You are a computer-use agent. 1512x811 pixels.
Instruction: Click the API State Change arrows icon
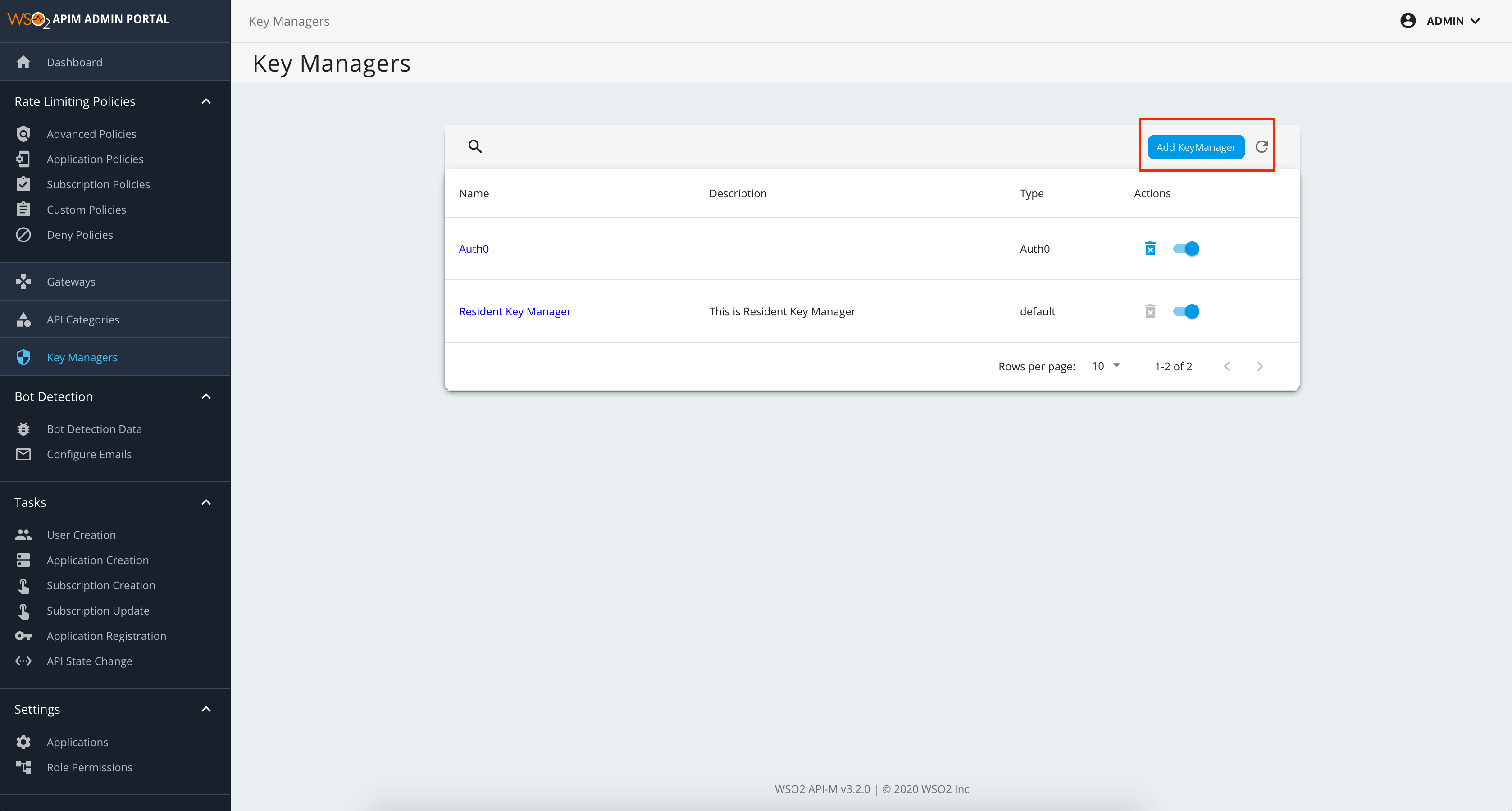tap(23, 661)
